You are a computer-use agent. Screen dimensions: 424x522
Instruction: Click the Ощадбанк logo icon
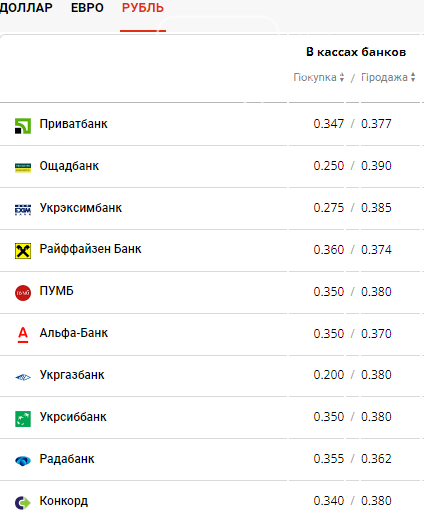click(x=23, y=168)
